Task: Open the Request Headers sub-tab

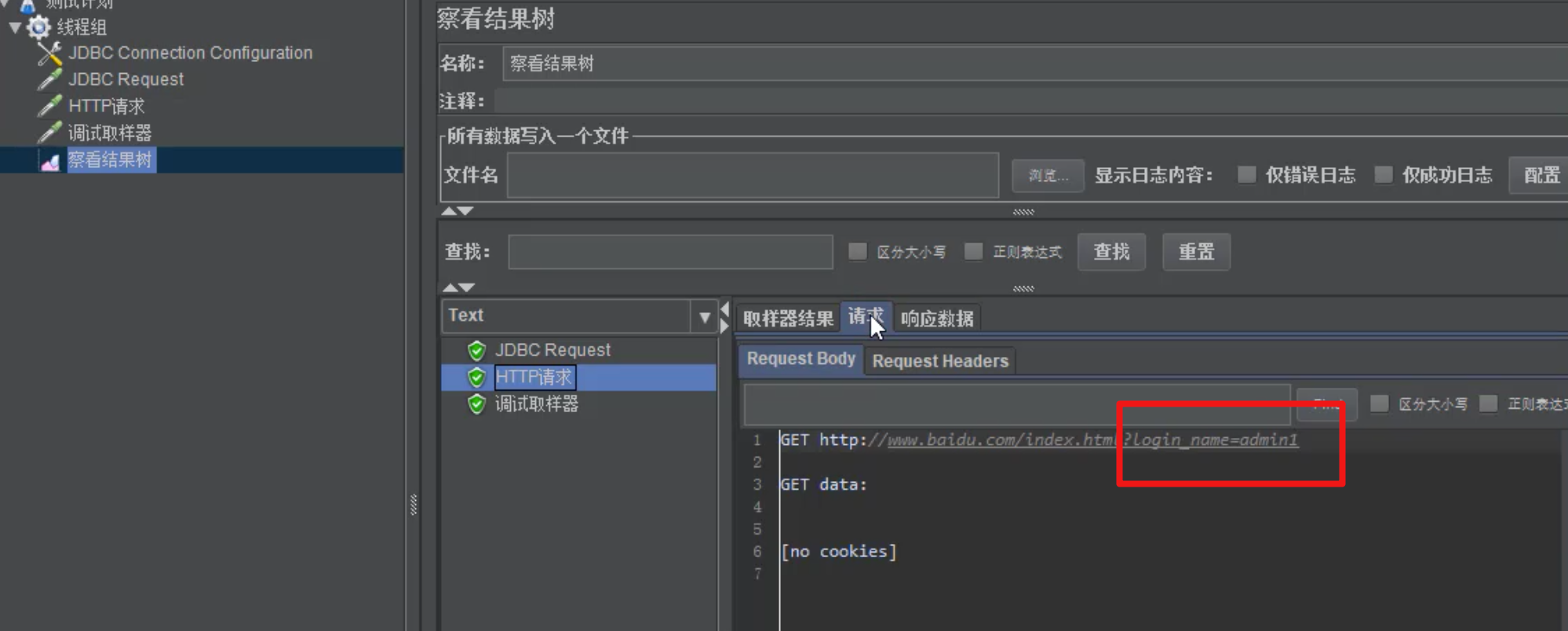Action: click(x=940, y=361)
